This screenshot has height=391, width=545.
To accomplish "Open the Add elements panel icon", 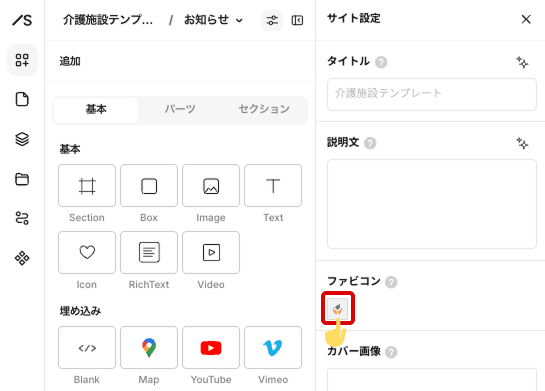I will 22,60.
